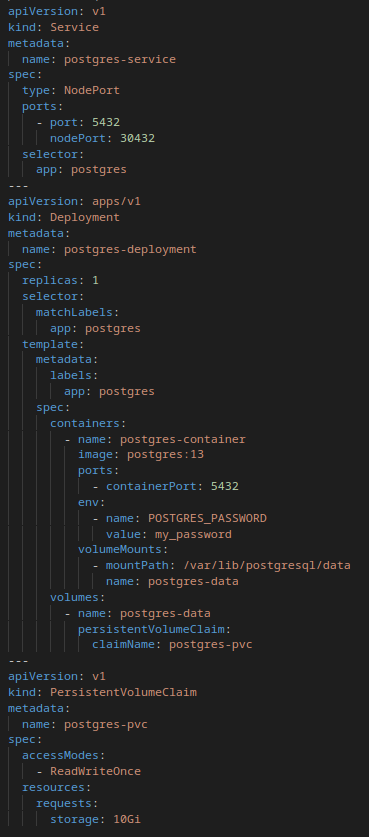Click the 'persistentVolumeClaim' key
Image resolution: width=370 pixels, height=838 pixels.
pyautogui.click(x=151, y=629)
